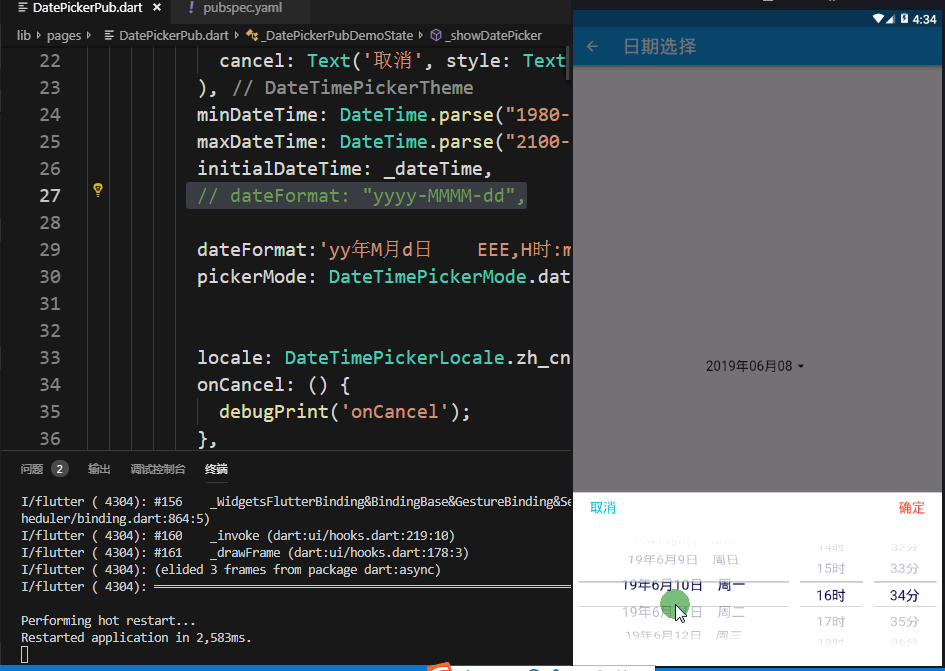
Task: Click the debugPrint('onCancel') statement
Action: [x=345, y=412]
